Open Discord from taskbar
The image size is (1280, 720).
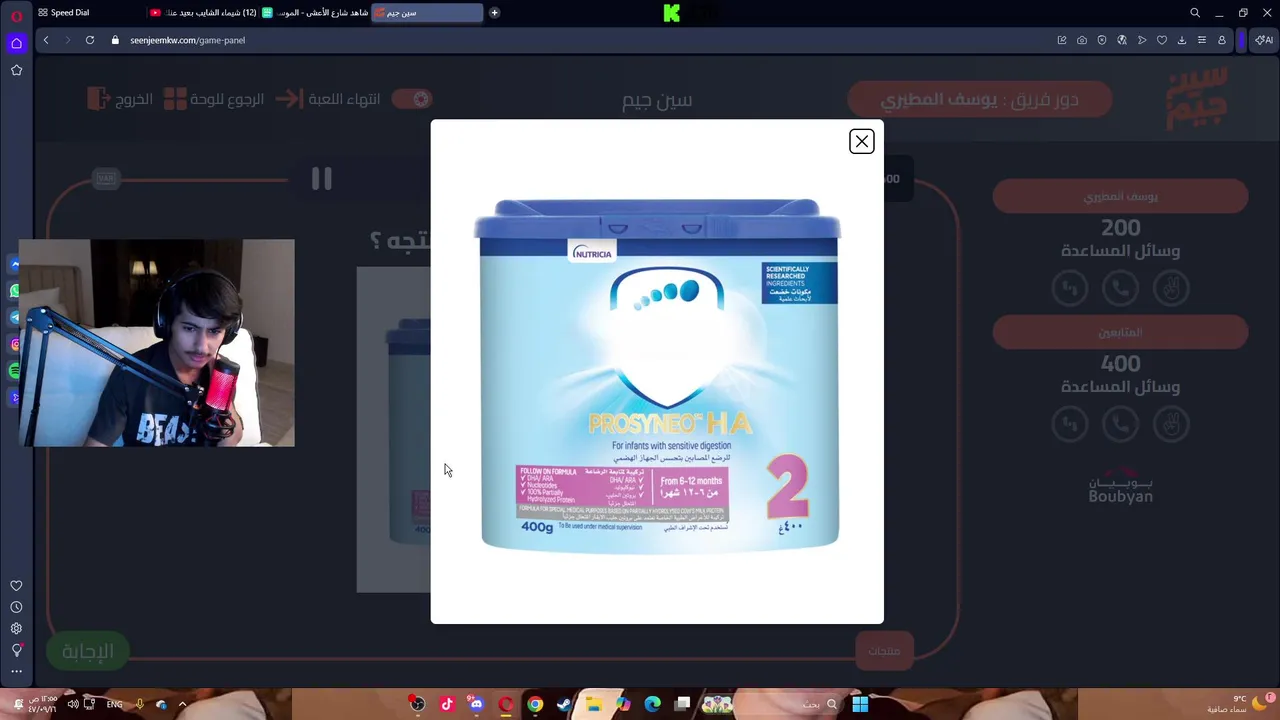click(x=476, y=704)
